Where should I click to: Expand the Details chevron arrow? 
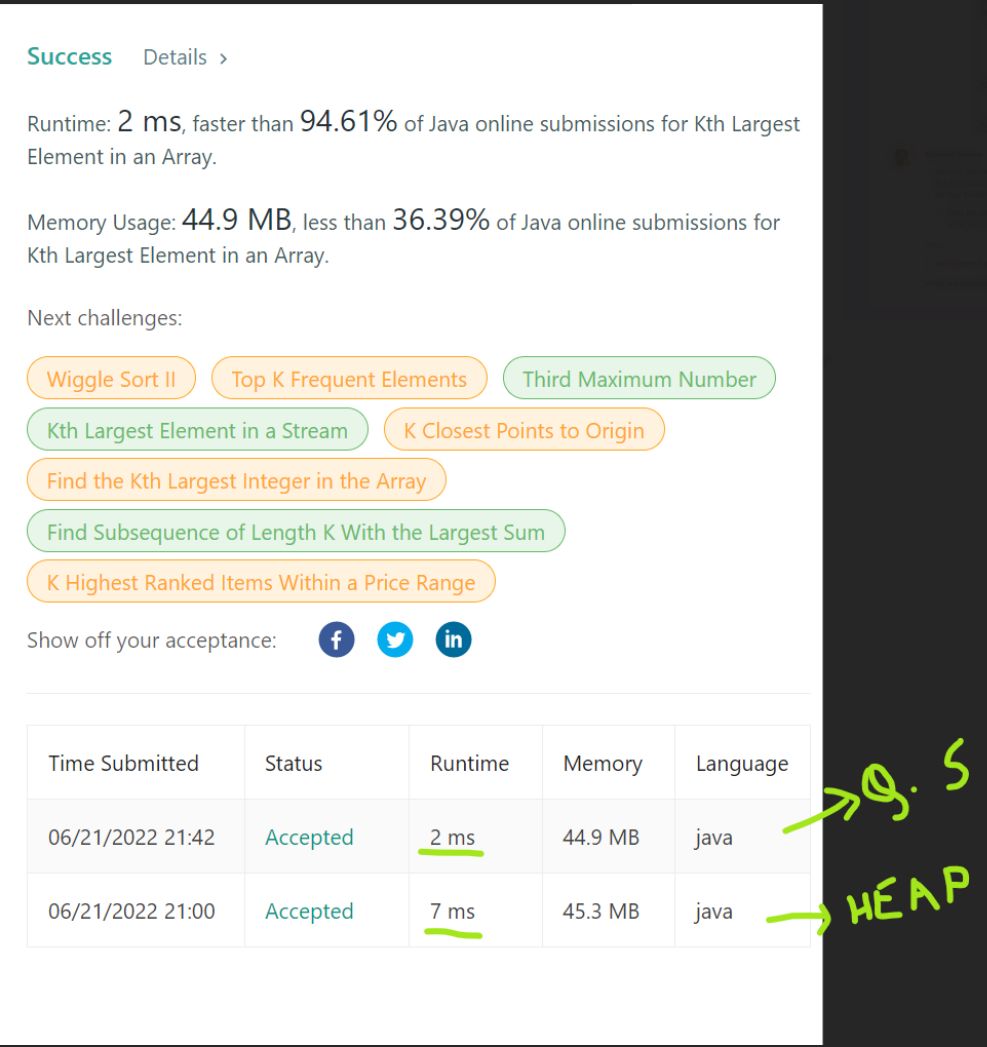tap(223, 59)
